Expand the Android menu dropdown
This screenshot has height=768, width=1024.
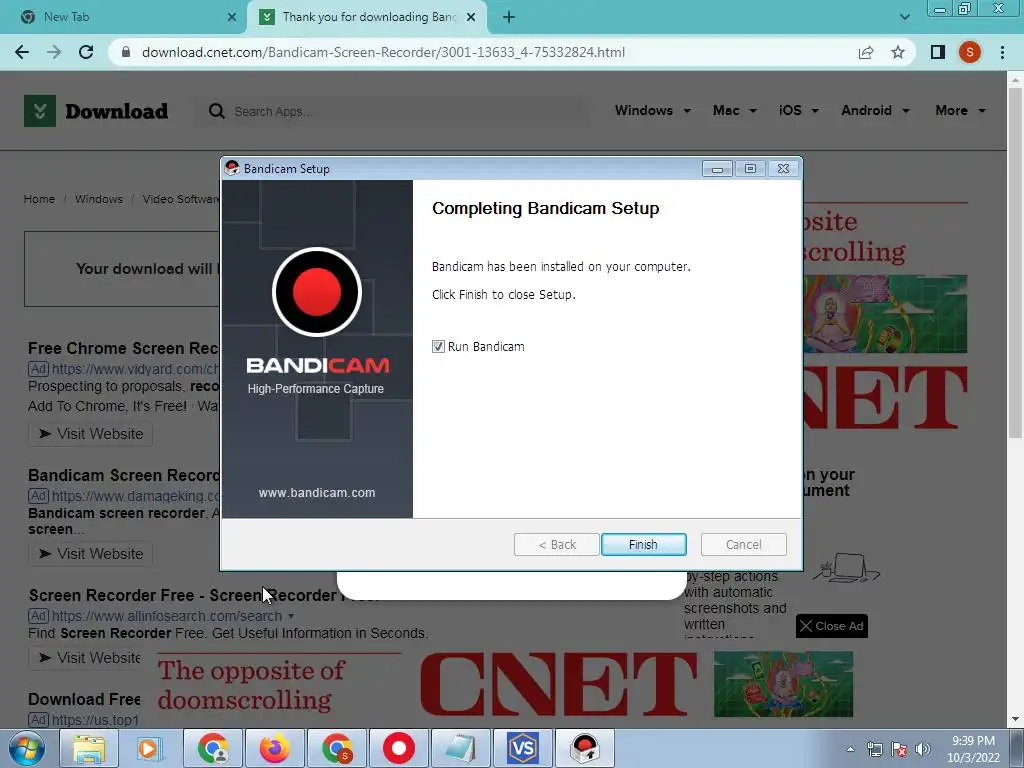click(x=875, y=110)
